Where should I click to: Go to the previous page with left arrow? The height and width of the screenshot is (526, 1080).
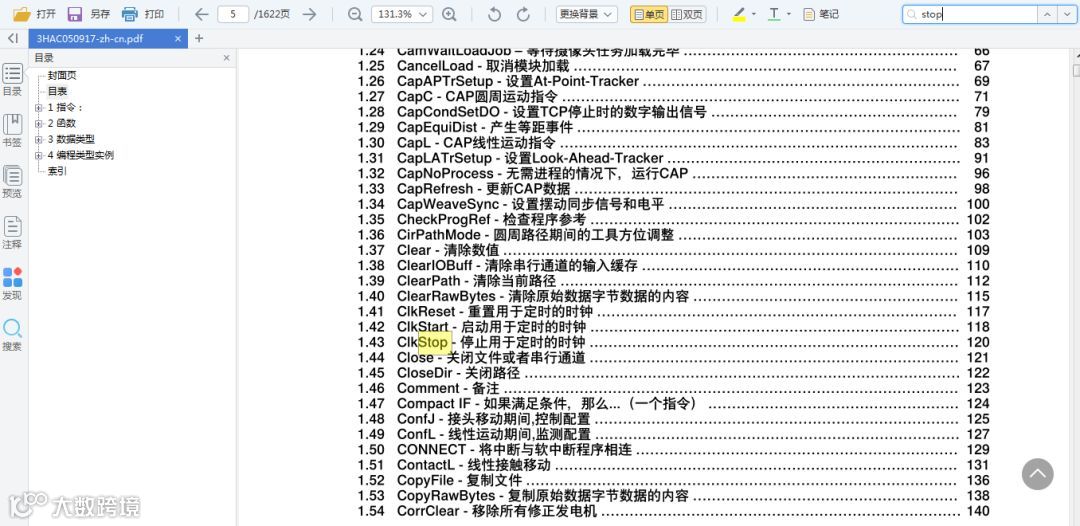click(x=201, y=14)
